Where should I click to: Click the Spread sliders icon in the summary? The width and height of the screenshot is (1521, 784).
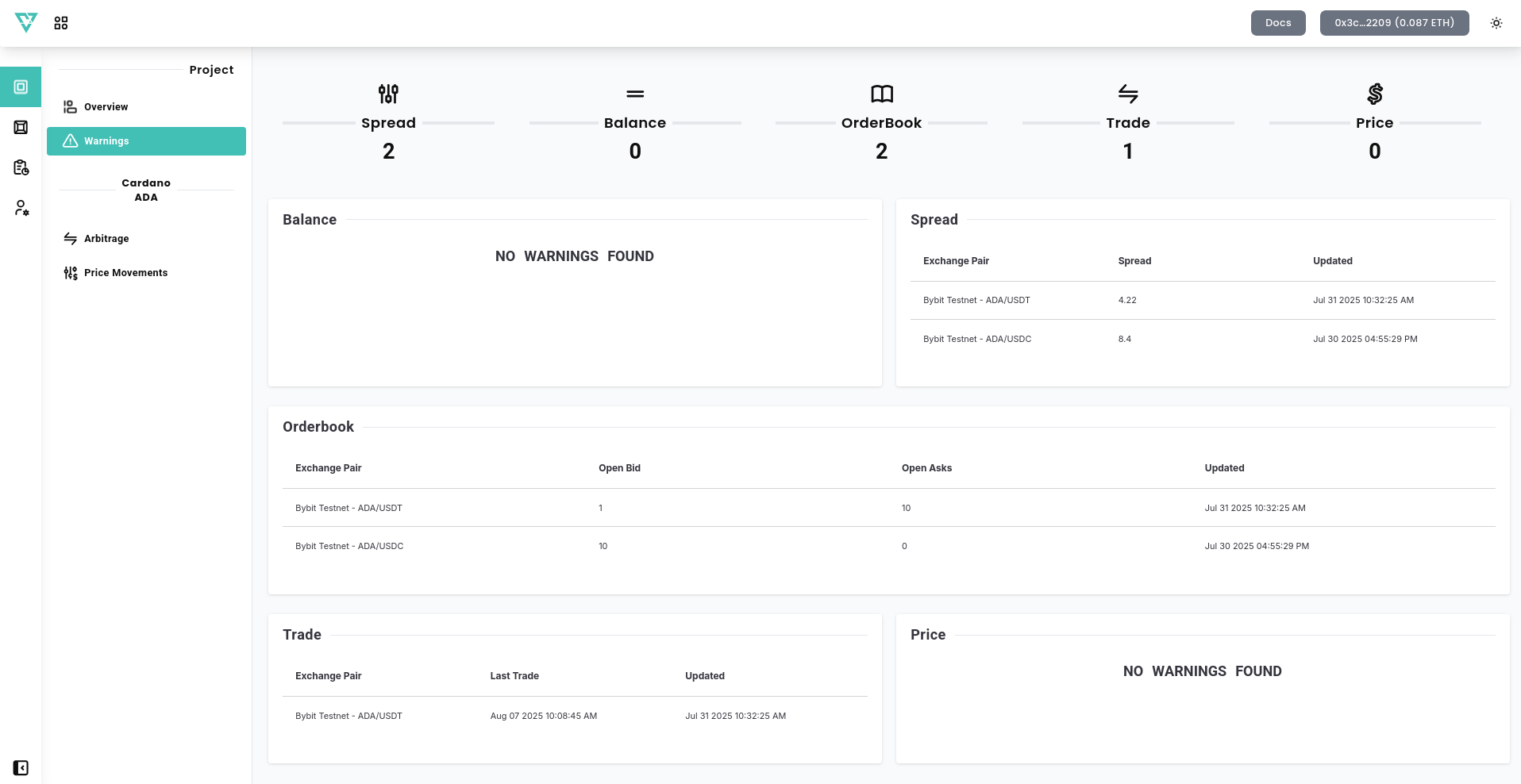click(388, 94)
